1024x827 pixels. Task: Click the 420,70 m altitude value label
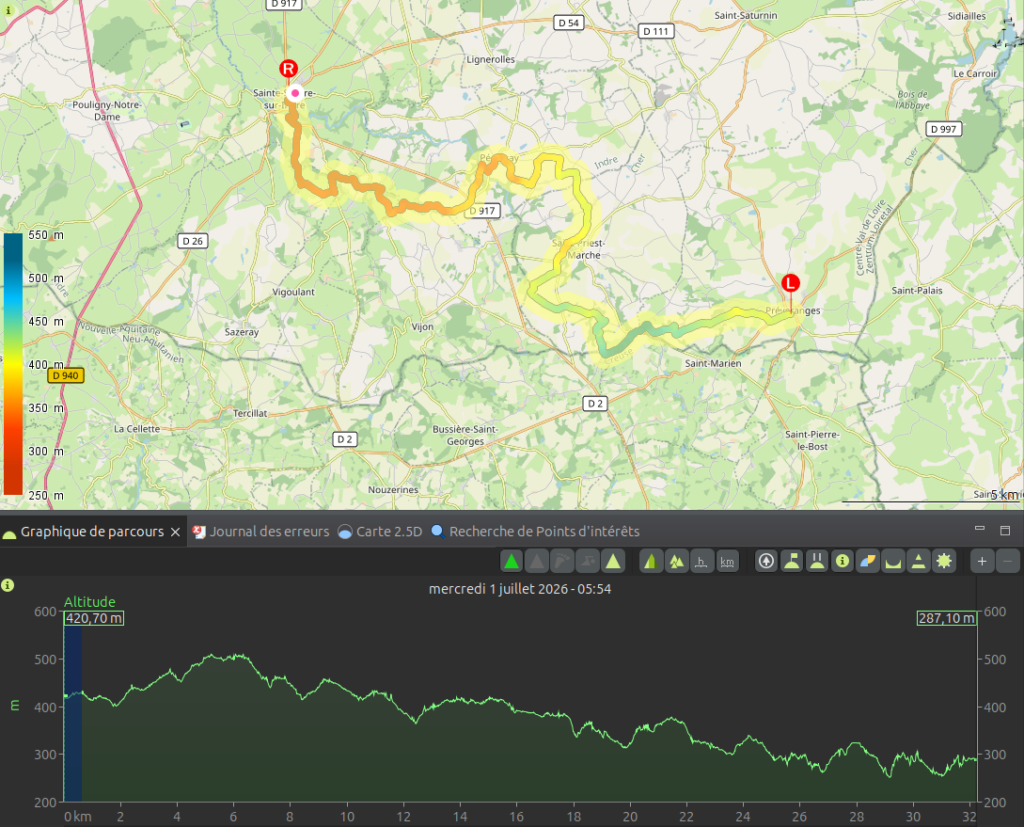(x=94, y=618)
